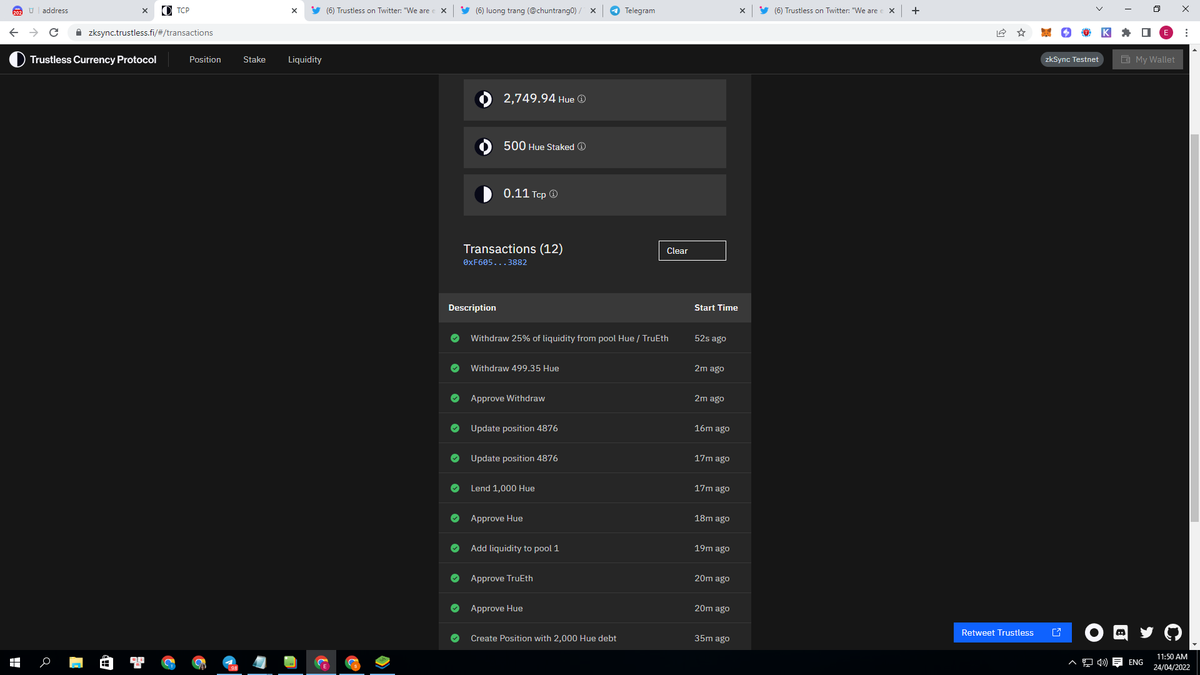1200x675 pixels.
Task: Open the MetaMask fox extension
Action: coord(1048,32)
